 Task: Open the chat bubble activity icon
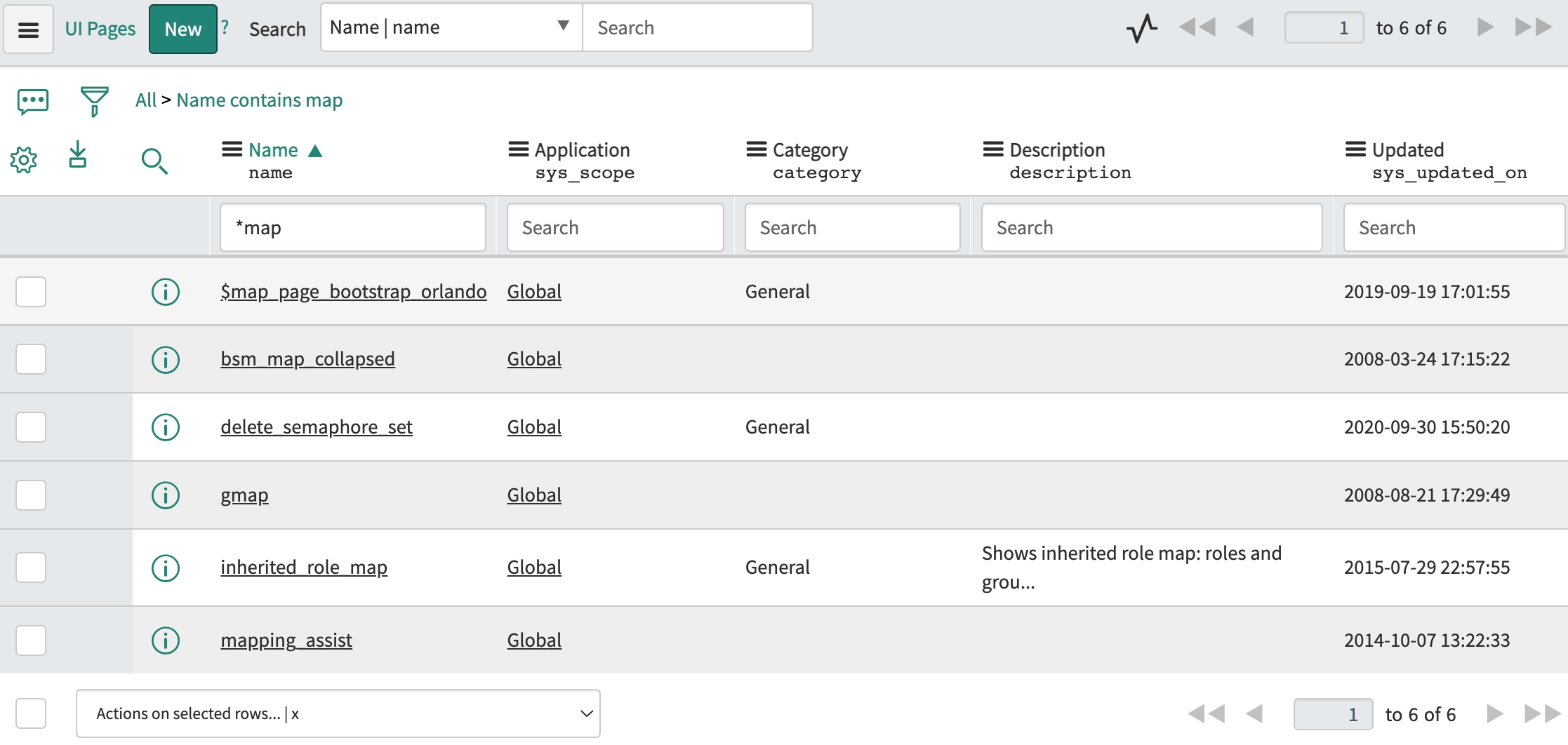click(33, 102)
